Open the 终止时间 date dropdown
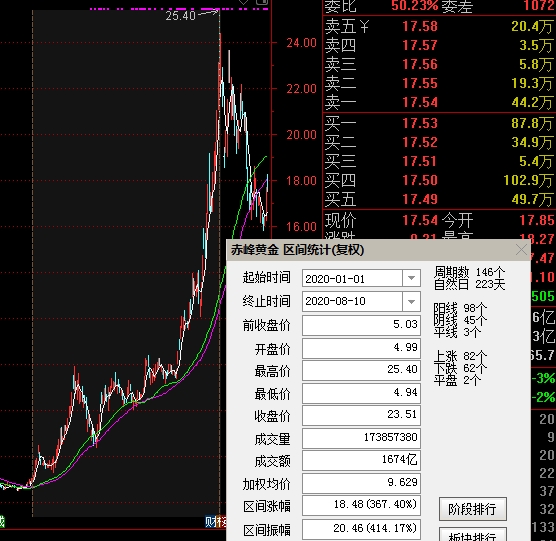Viewport: 556px width, 541px height. tap(411, 301)
